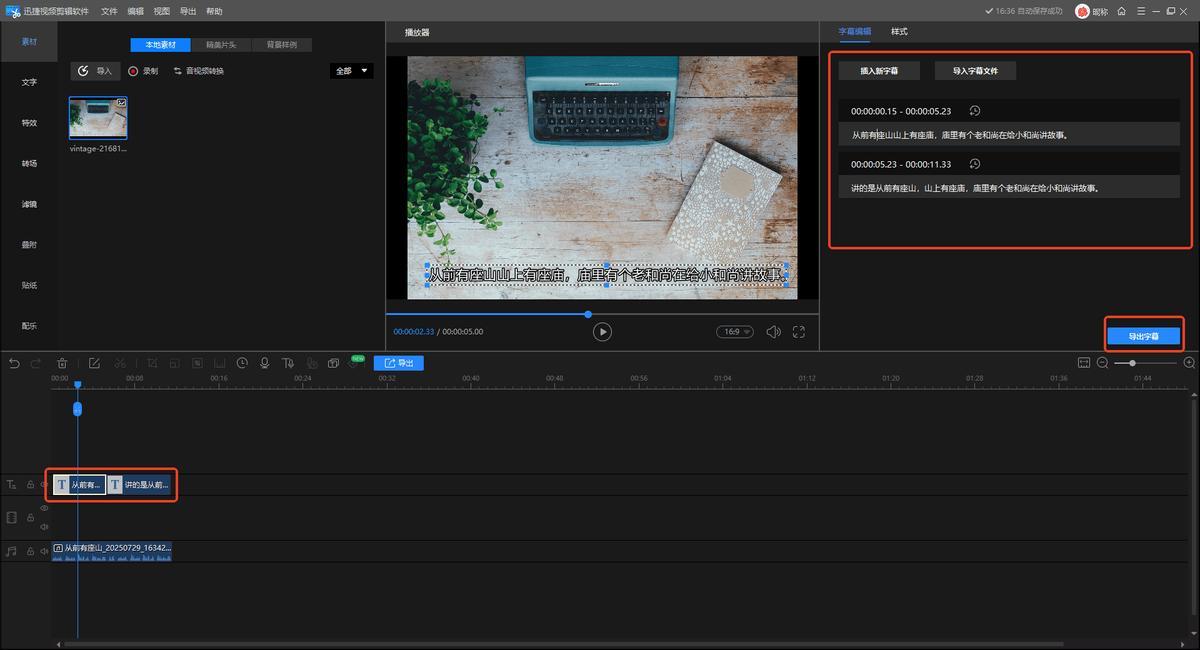The width and height of the screenshot is (1200, 650).
Task: Click the home icon in title bar
Action: (x=1122, y=11)
